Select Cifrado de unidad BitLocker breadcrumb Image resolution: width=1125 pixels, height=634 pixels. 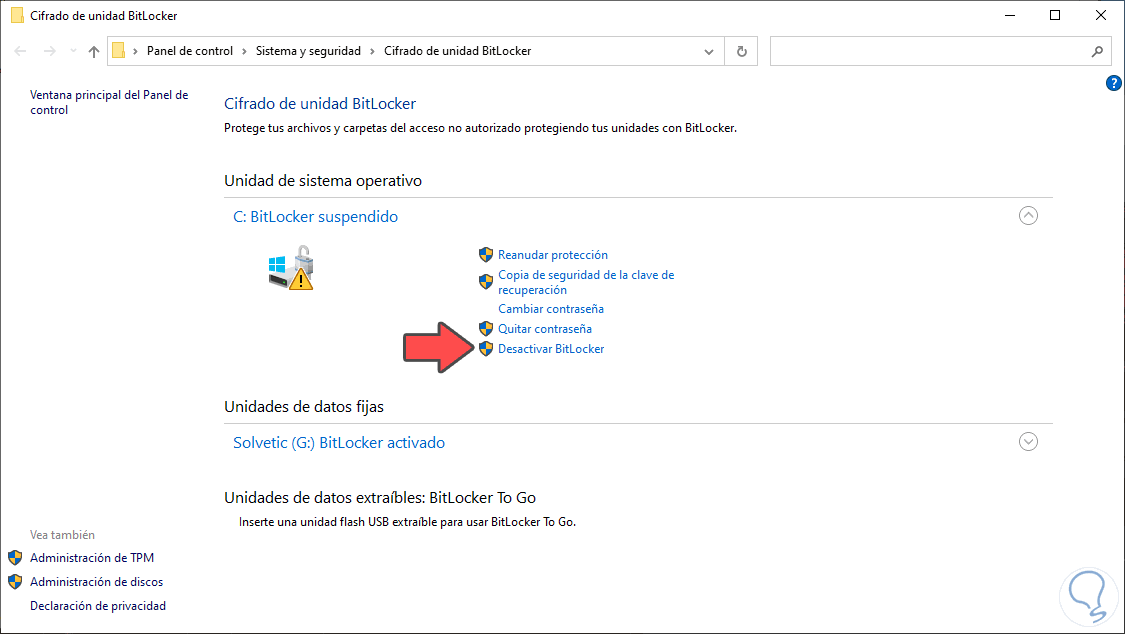pyautogui.click(x=458, y=51)
